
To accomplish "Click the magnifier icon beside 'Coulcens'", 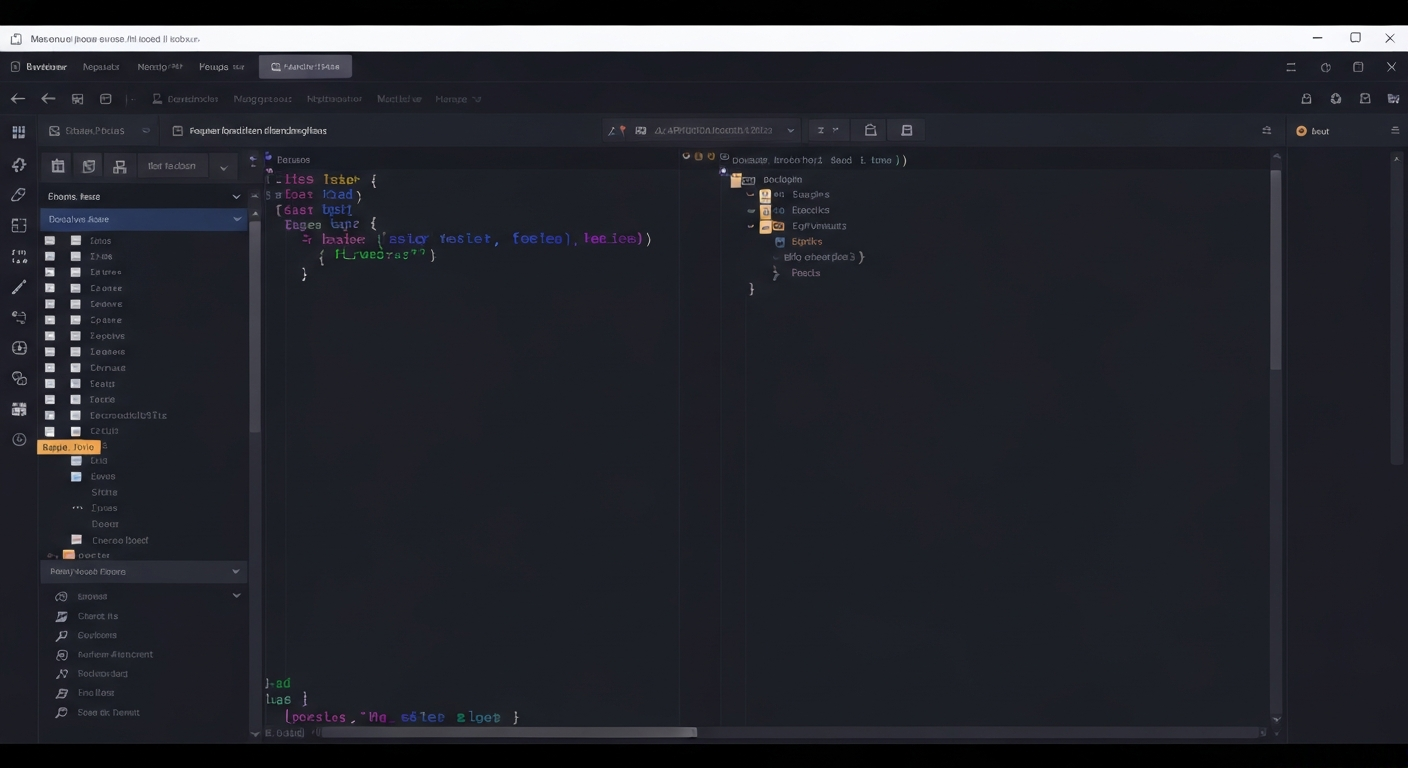I will click(61, 635).
